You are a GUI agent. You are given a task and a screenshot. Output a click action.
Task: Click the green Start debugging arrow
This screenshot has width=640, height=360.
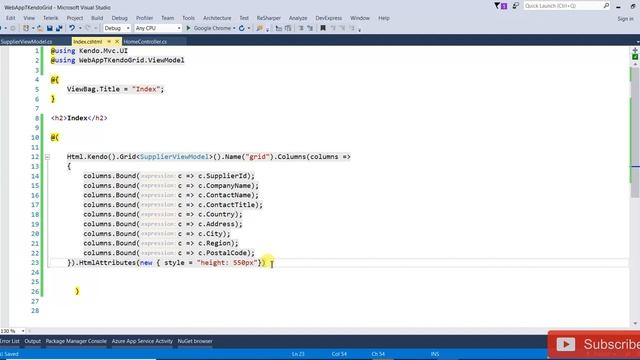tap(188, 28)
